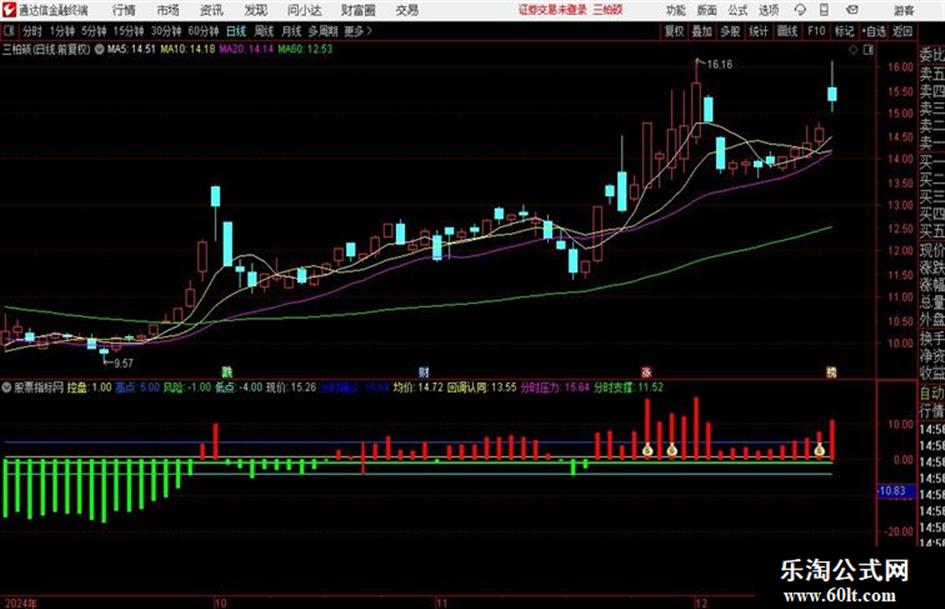Screen dimensions: 945x609
Task: Click the 标记 mark toolbar button
Action: [844, 31]
